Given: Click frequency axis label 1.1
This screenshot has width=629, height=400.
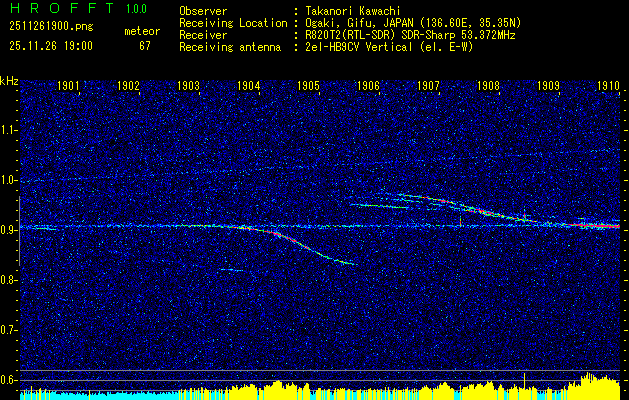Looking at the screenshot, I should [8, 130].
